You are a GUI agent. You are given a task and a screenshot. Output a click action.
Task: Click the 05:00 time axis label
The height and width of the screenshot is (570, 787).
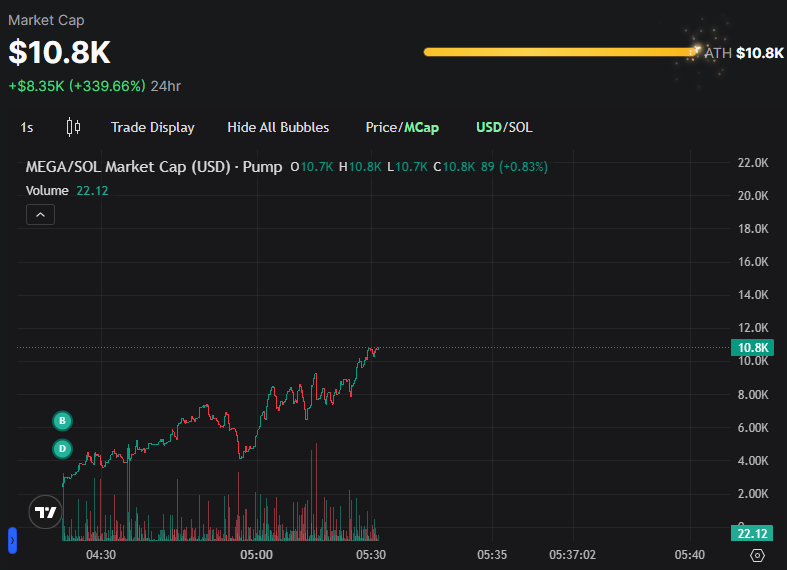(256, 555)
